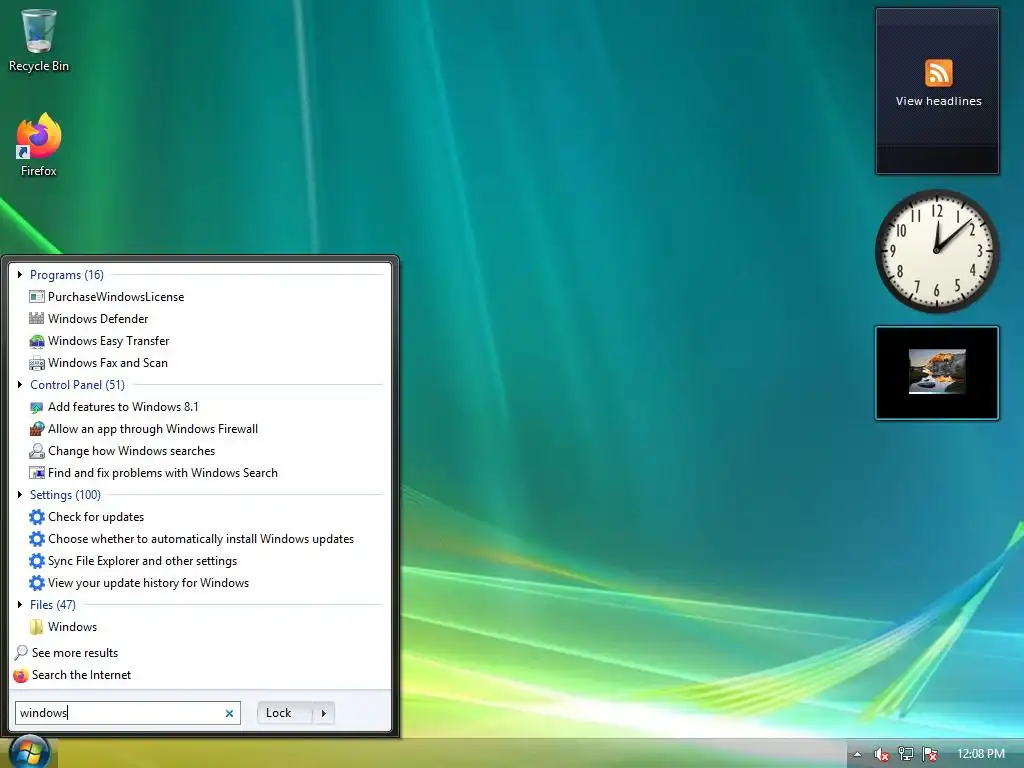Screen dimensions: 1024x768
Task: Expand the Settings (100) results group
Action: tap(20, 495)
